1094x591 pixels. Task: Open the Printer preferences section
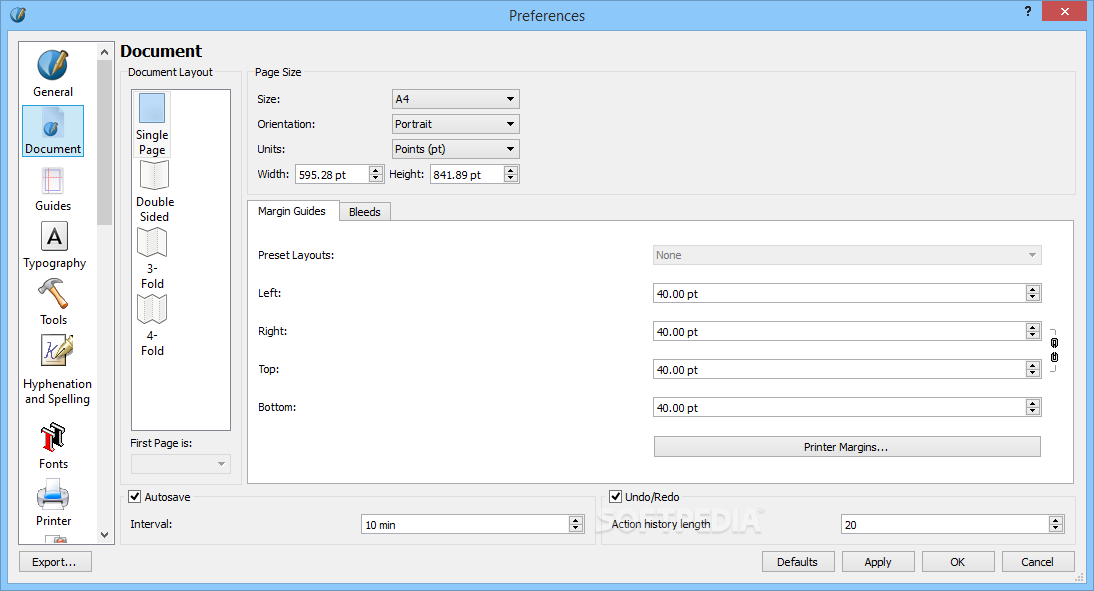(x=53, y=502)
